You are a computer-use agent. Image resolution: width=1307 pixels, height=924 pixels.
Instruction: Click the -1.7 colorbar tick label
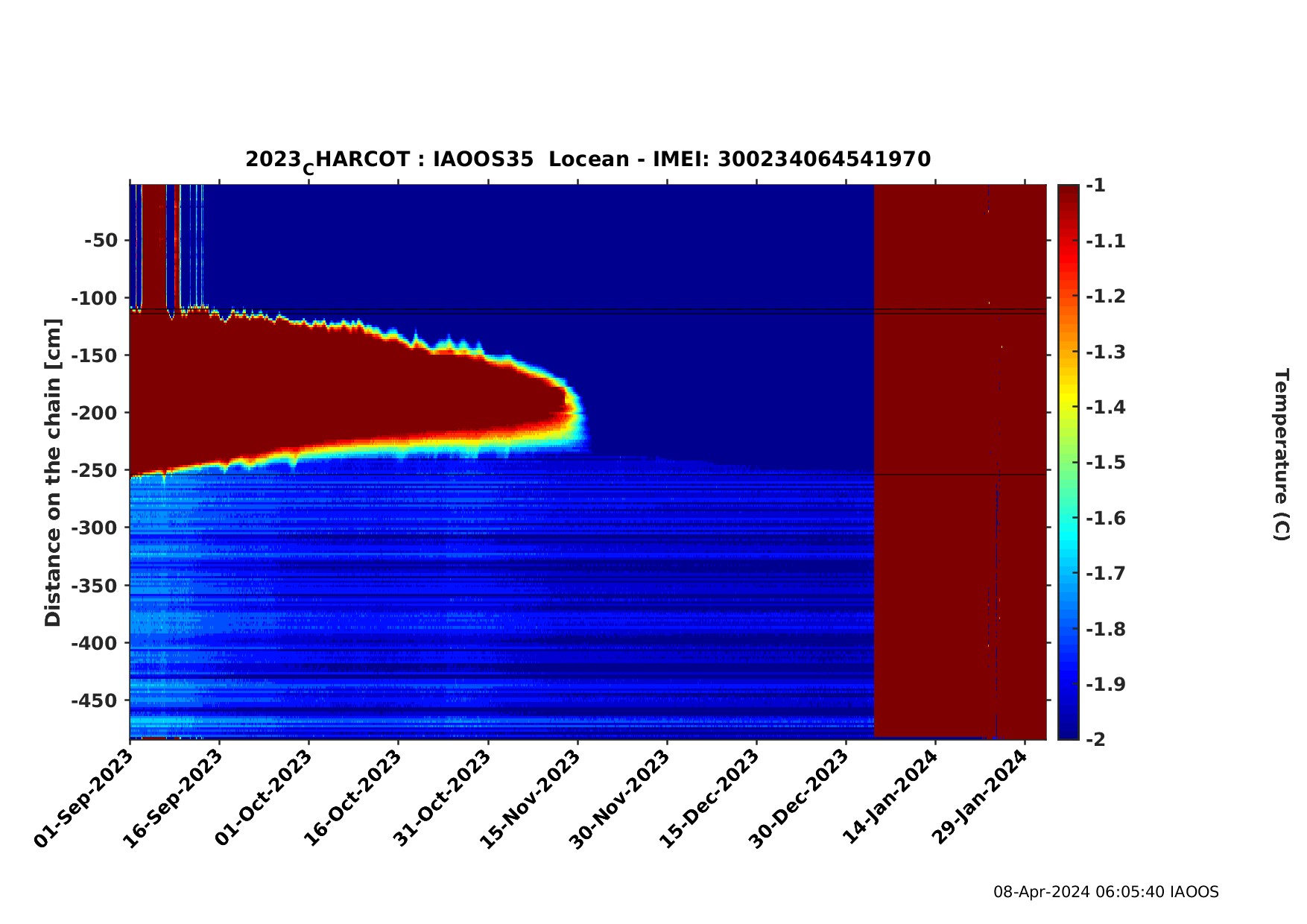[1105, 573]
